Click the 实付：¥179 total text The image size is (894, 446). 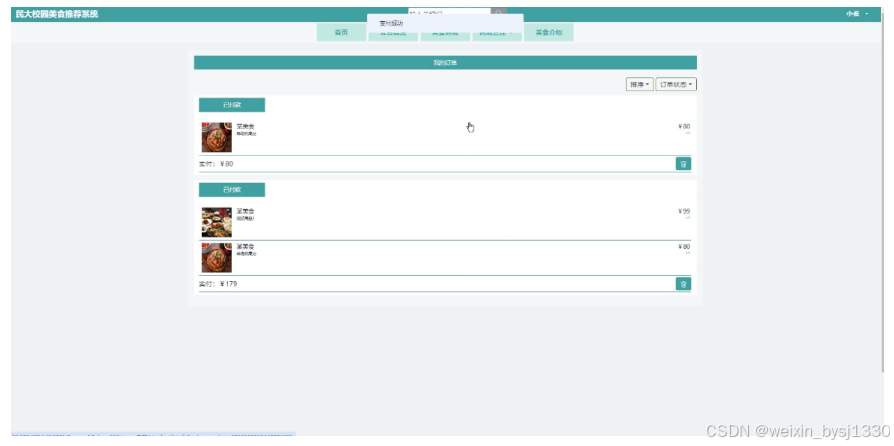click(218, 284)
